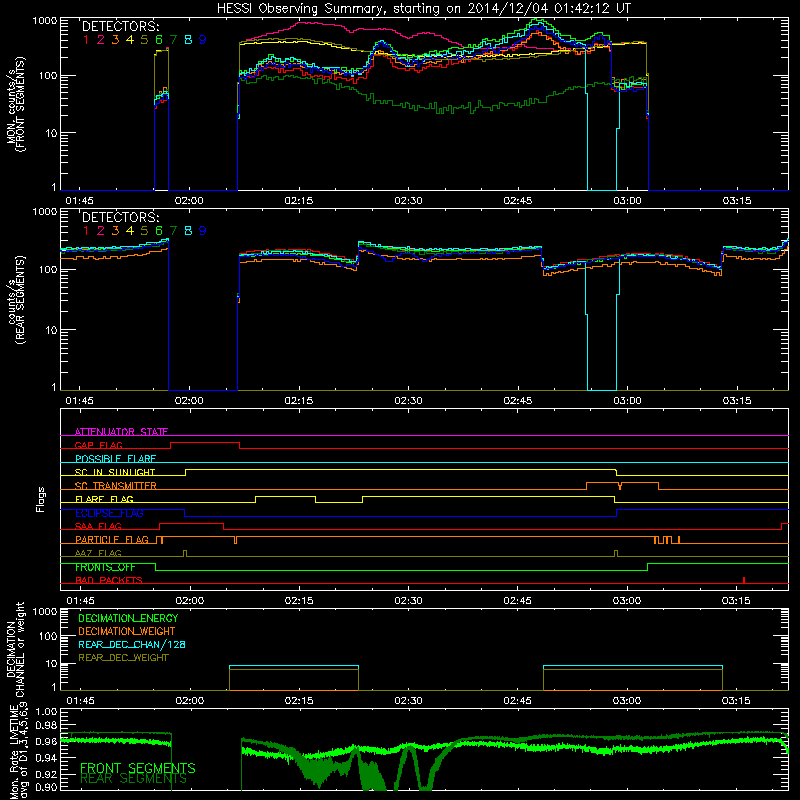Click the FRONTS_OFF flag label
The image size is (800, 800).
(105, 567)
